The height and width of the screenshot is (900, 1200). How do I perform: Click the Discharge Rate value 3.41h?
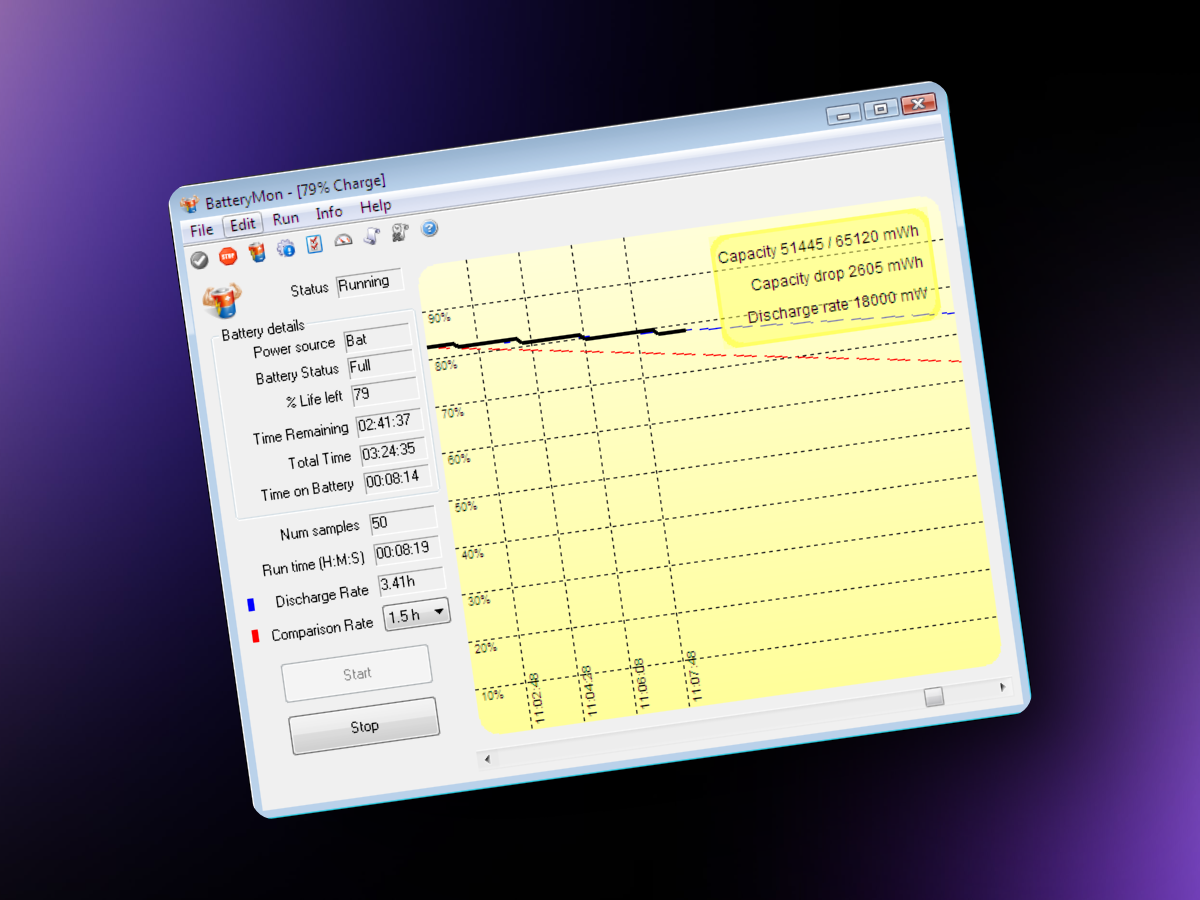tap(411, 581)
